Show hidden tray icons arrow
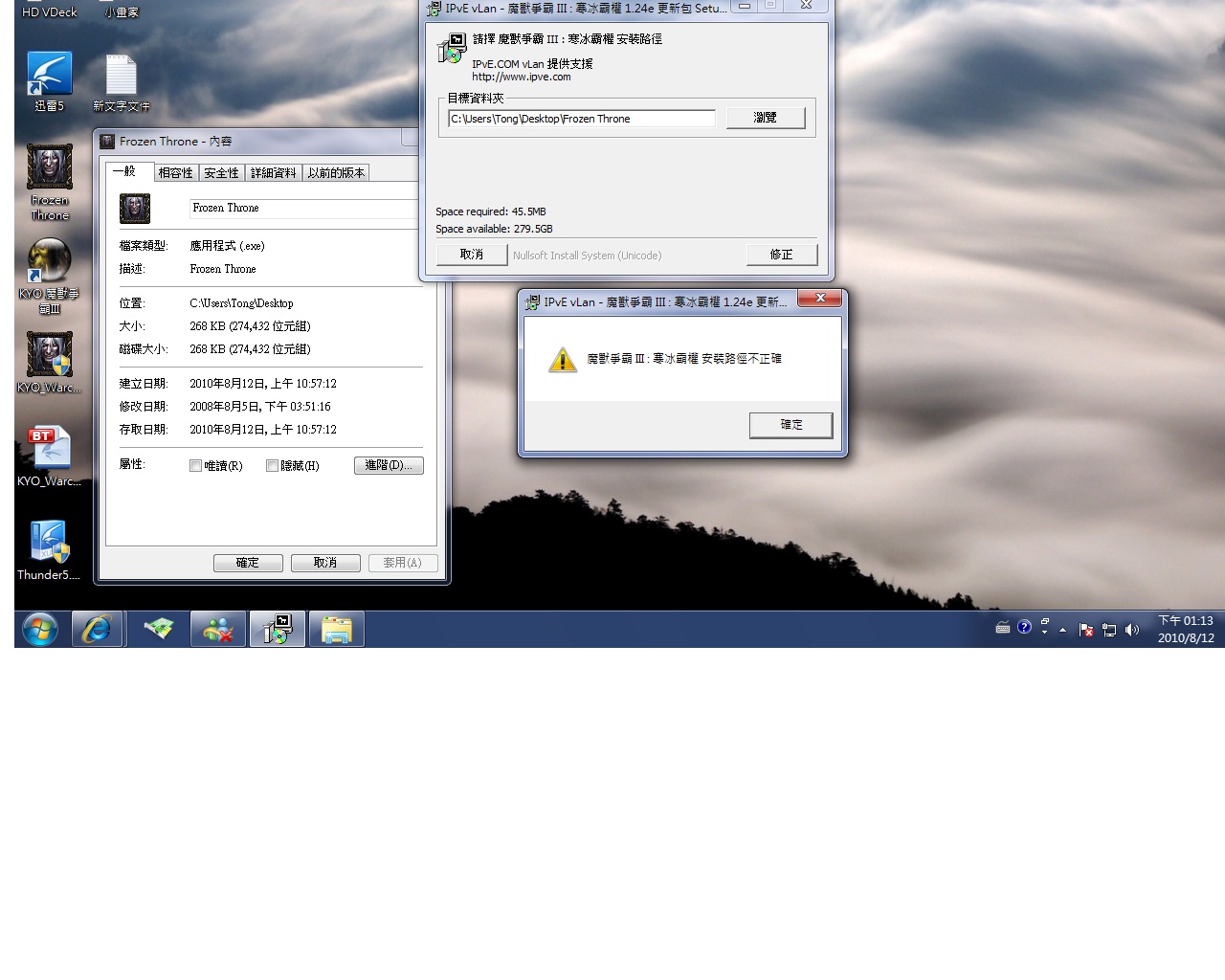Viewport: 1225px width, 980px height. point(1062,630)
